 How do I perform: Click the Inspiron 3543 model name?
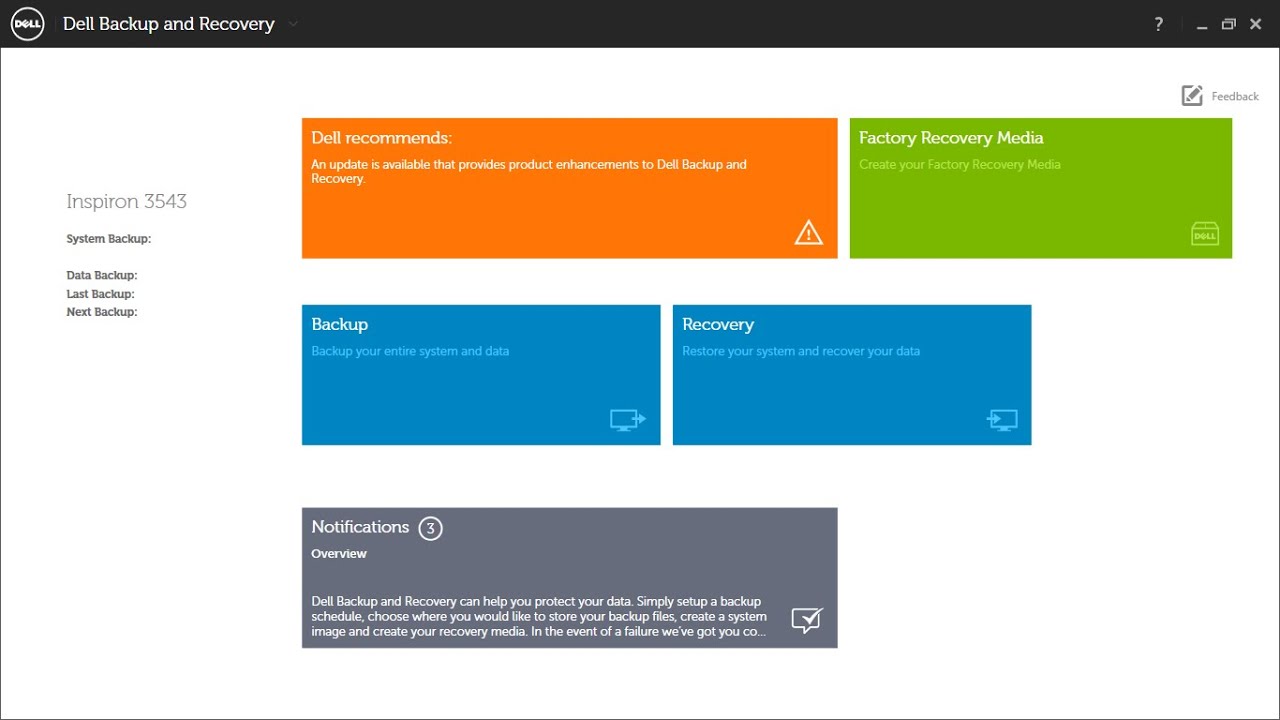click(x=127, y=201)
